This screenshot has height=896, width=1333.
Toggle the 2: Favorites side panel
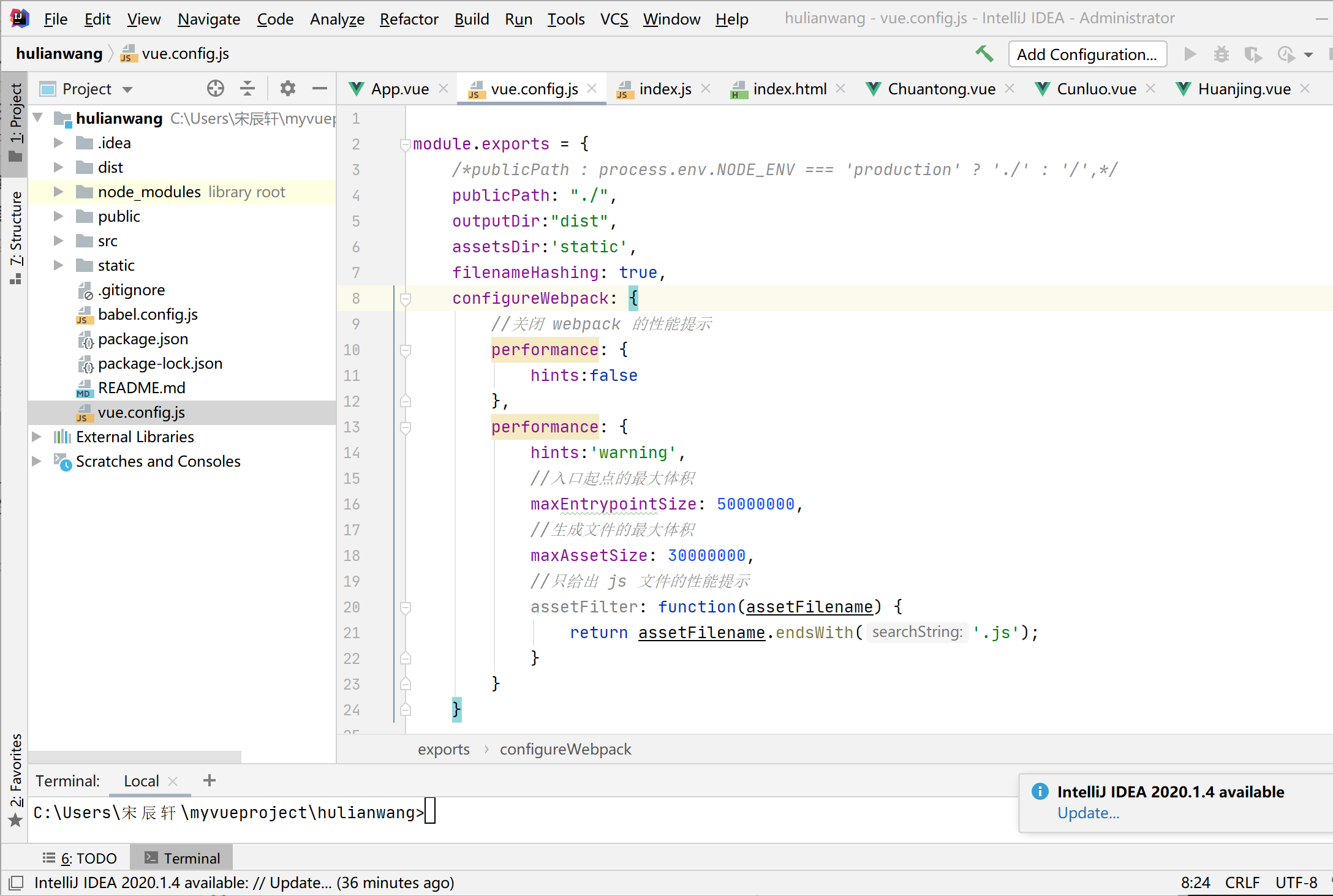tap(15, 778)
